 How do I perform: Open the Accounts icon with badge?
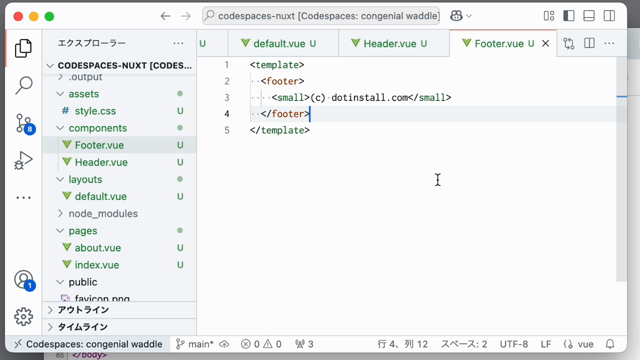[x=24, y=280]
